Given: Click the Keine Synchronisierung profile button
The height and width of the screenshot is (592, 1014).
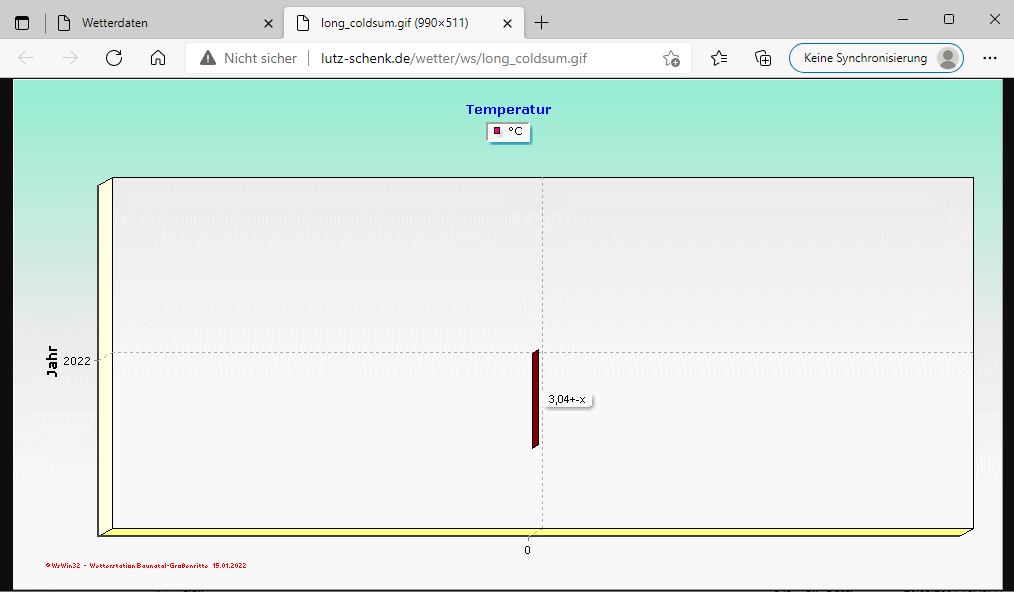Looking at the screenshot, I should (876, 58).
